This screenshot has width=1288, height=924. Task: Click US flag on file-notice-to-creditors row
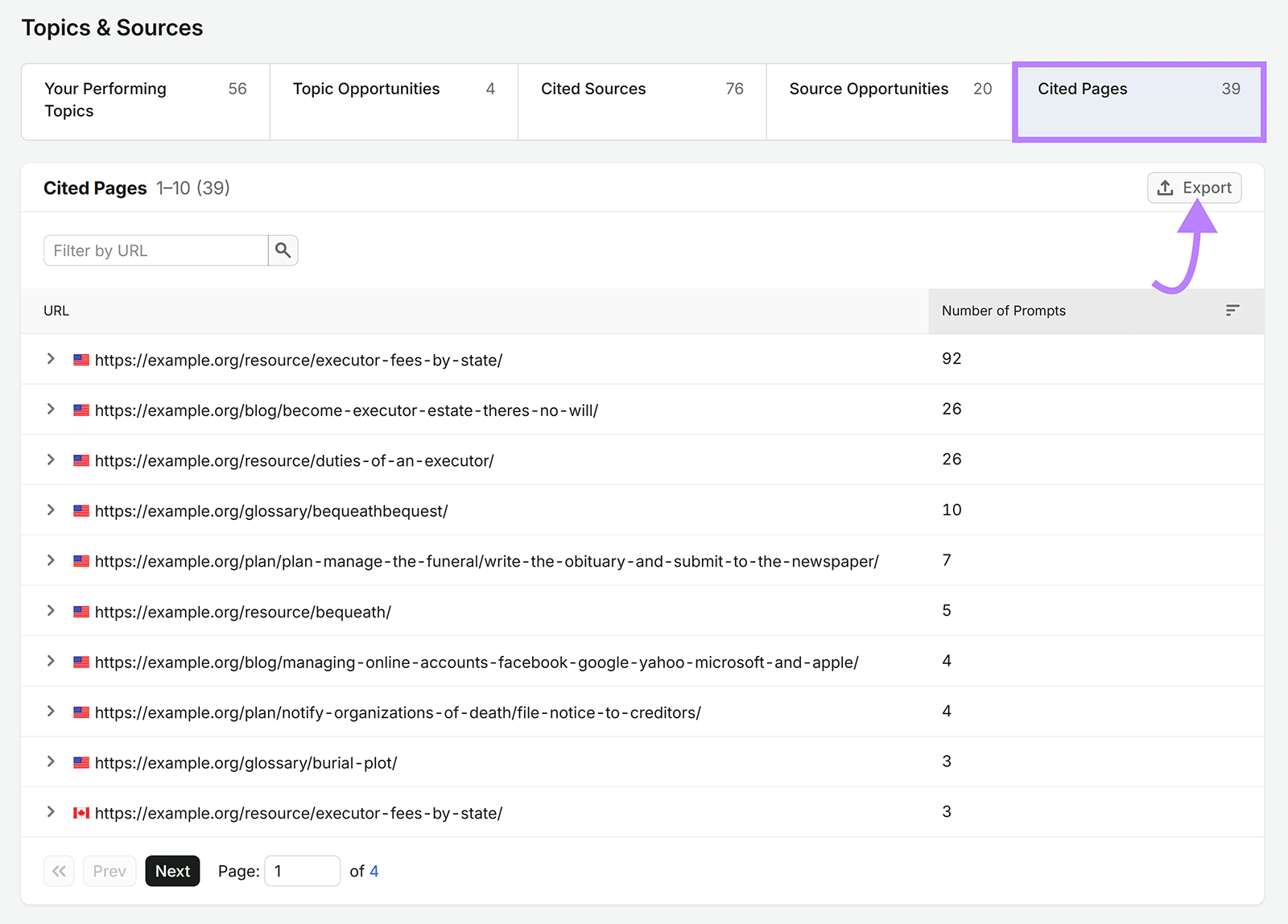[81, 712]
